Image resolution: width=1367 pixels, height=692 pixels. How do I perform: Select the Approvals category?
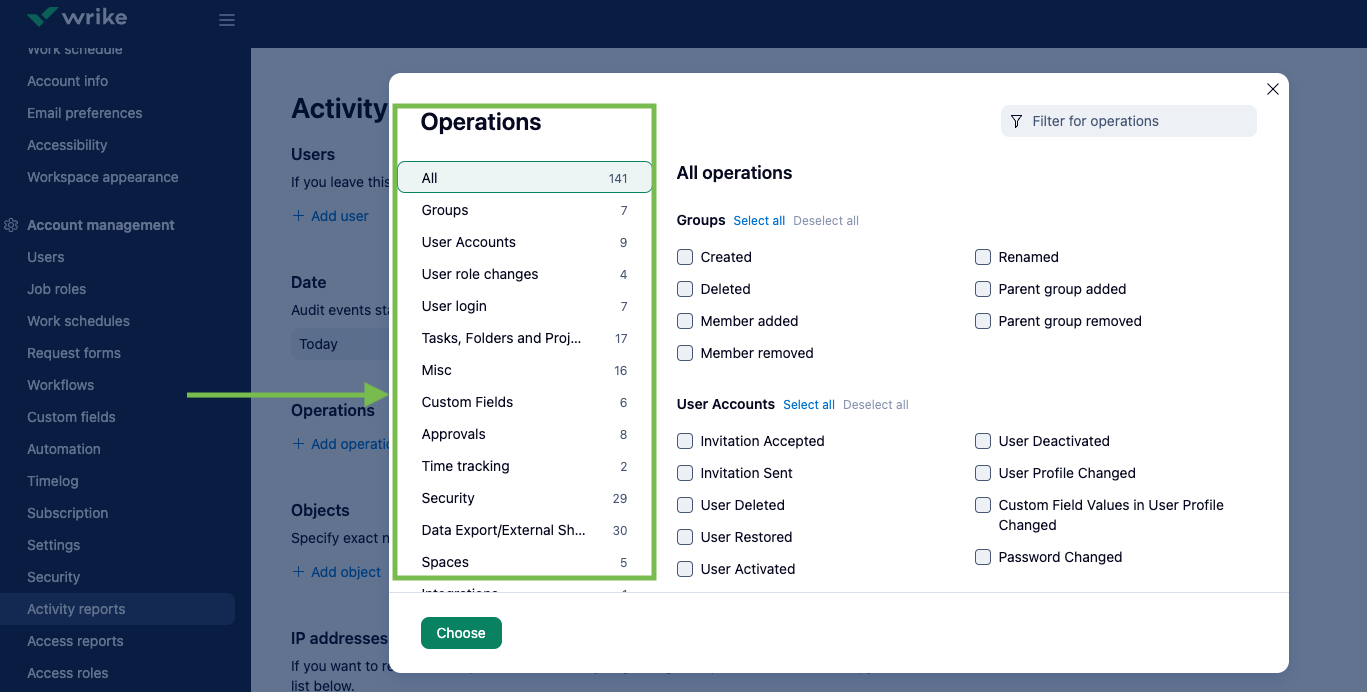pos(525,434)
